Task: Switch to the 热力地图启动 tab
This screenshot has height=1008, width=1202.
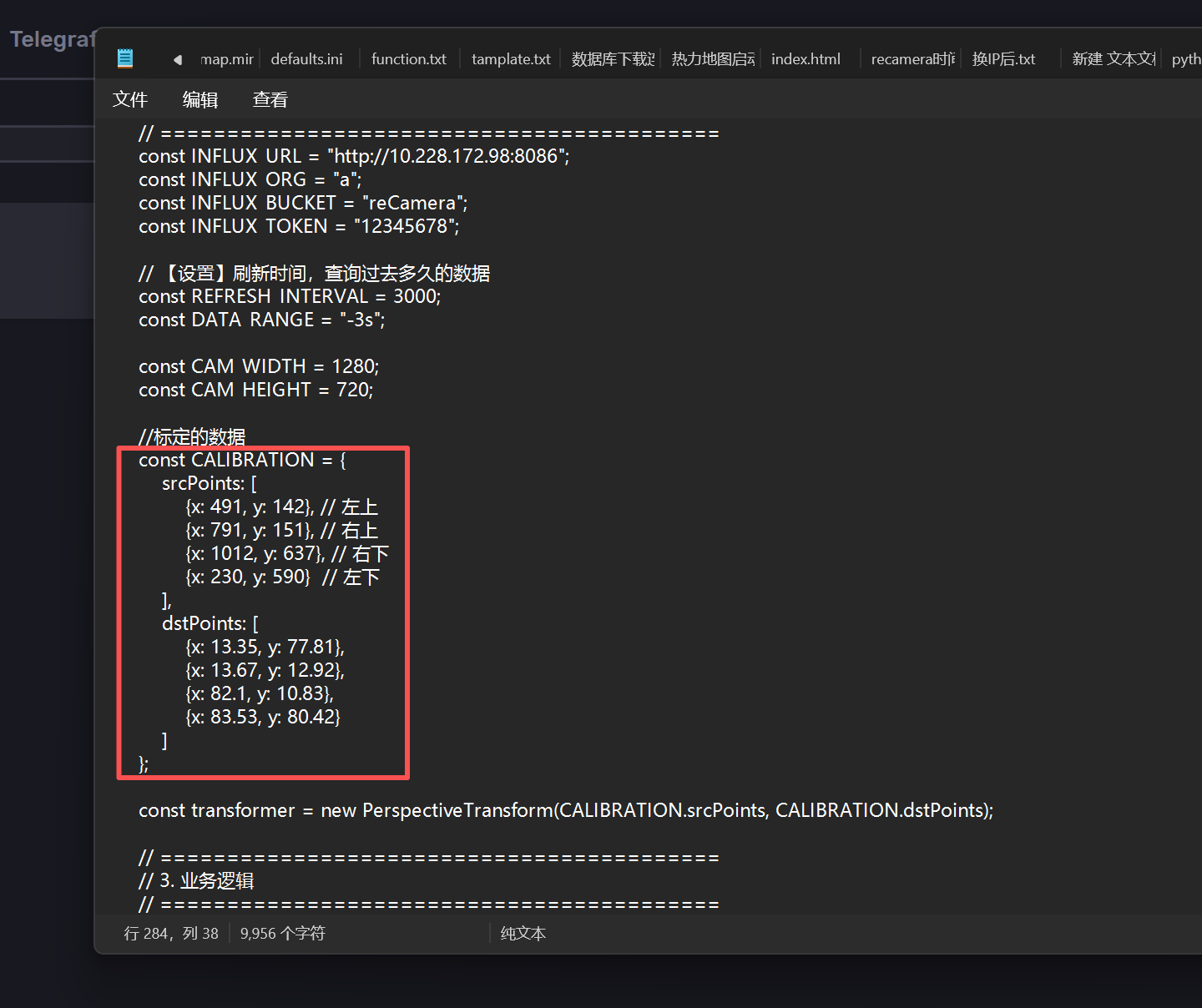Action: click(713, 59)
